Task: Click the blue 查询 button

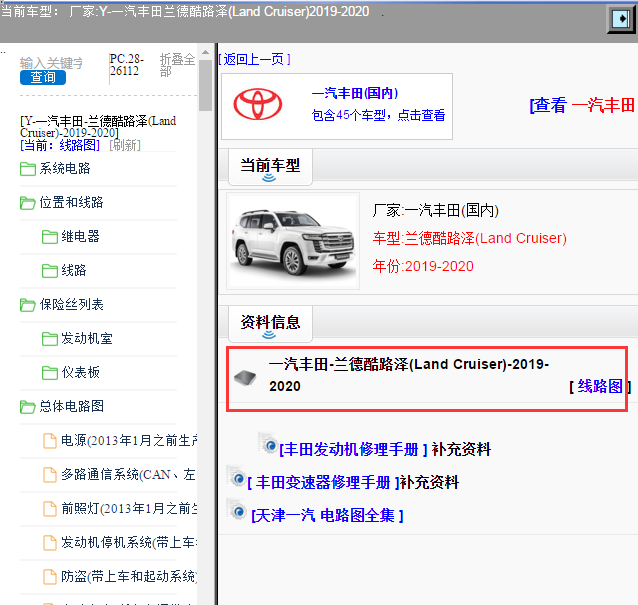Action: [43, 77]
